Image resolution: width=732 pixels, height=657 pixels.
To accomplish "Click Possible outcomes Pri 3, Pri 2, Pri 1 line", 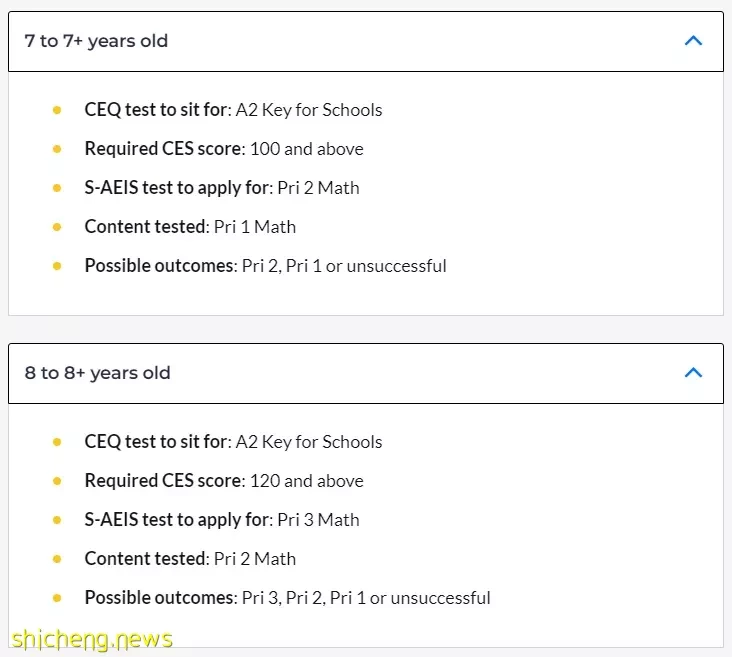I will click(x=288, y=598).
